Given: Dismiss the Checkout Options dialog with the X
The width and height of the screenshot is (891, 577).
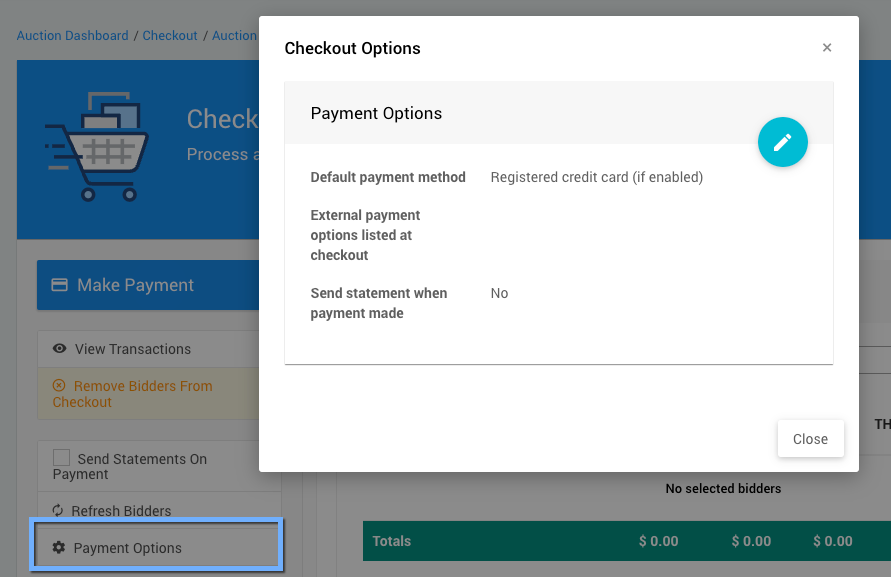Looking at the screenshot, I should (827, 48).
